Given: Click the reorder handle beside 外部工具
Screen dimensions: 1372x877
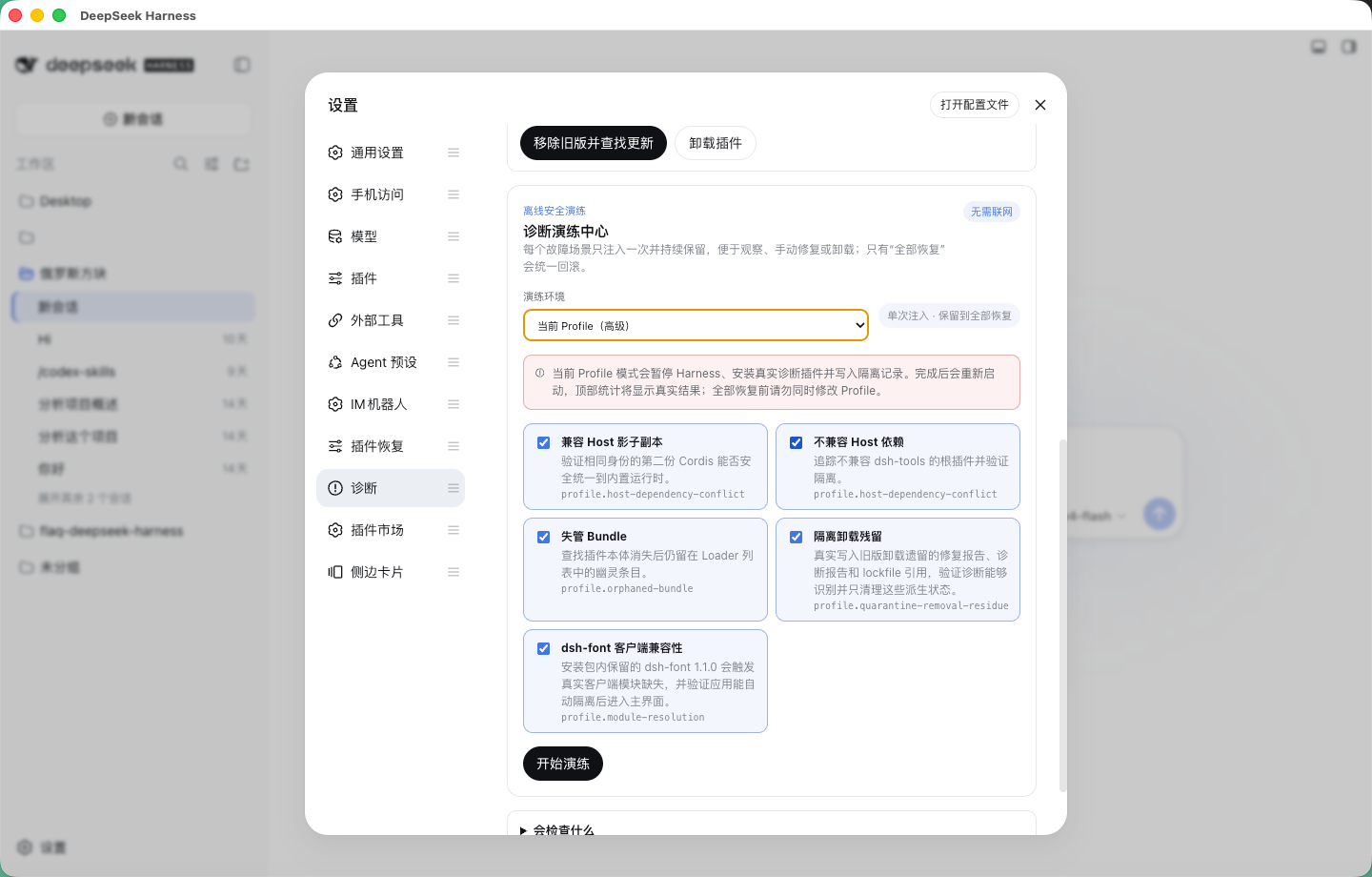Looking at the screenshot, I should click(x=454, y=320).
